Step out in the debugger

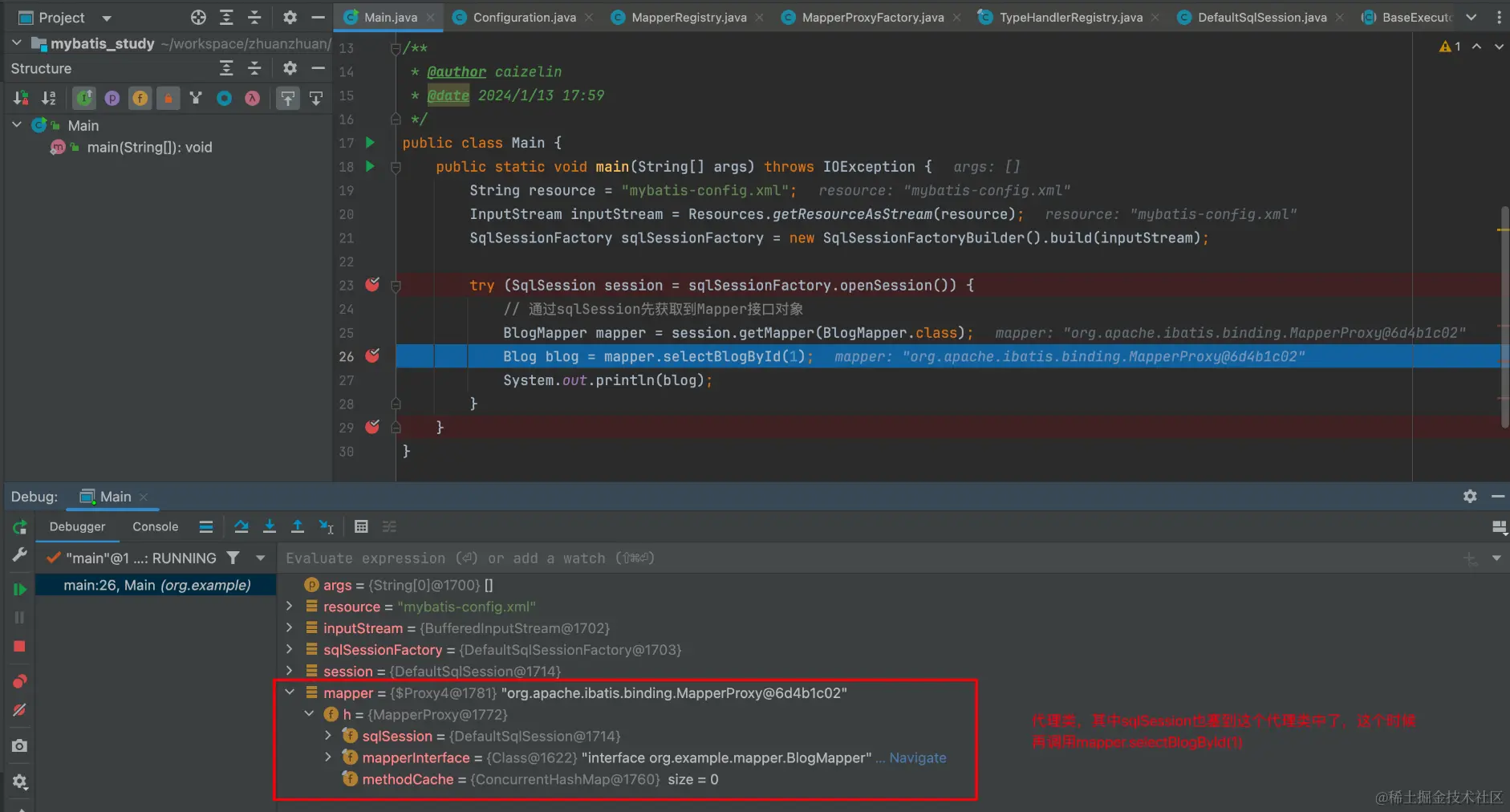298,526
